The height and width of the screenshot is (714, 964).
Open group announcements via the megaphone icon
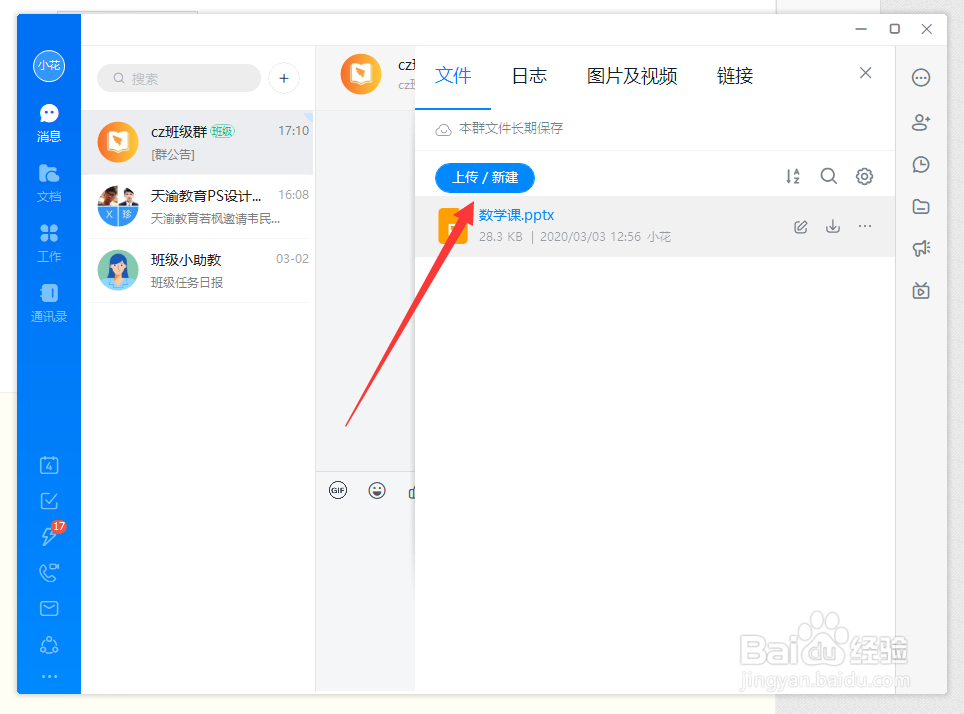(921, 248)
